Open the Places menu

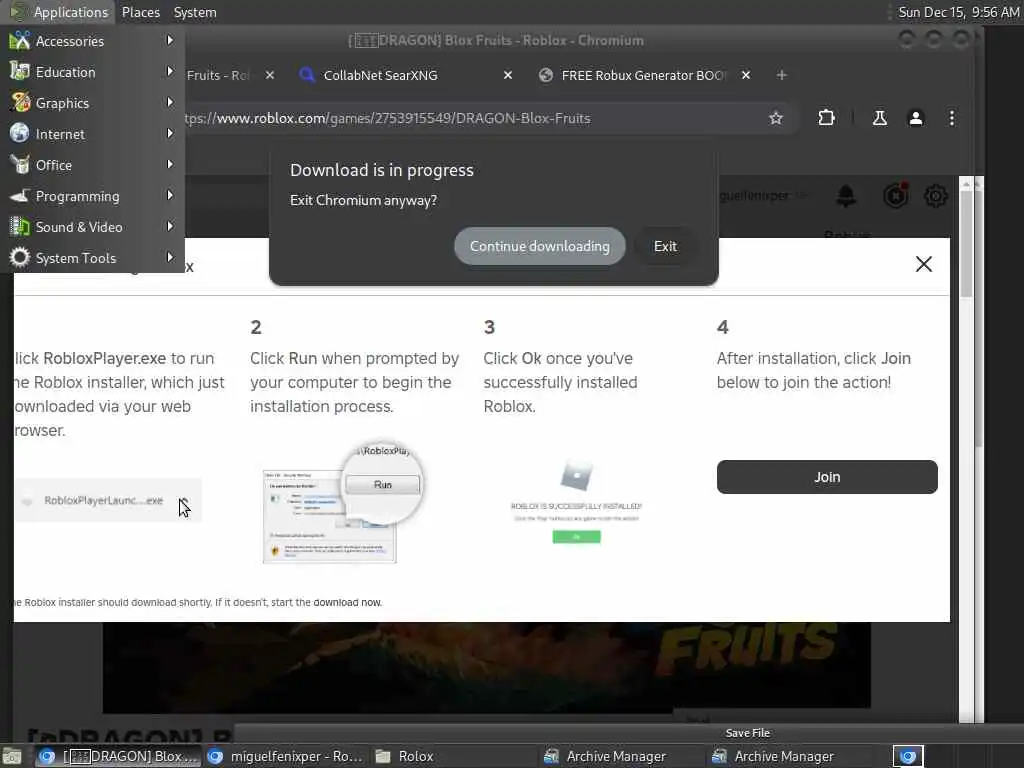140,12
